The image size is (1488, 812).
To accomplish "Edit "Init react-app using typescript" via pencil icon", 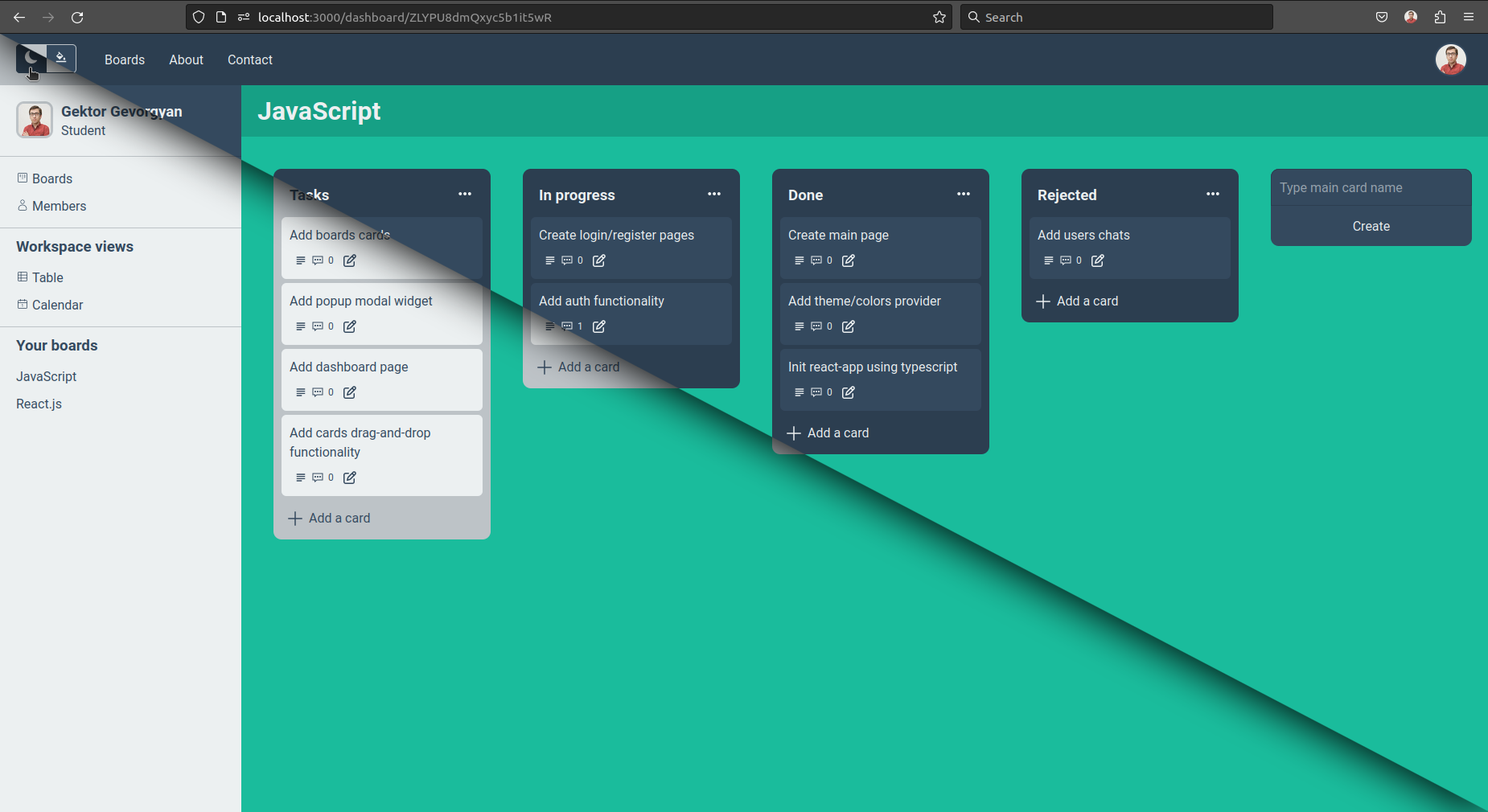I will (849, 392).
